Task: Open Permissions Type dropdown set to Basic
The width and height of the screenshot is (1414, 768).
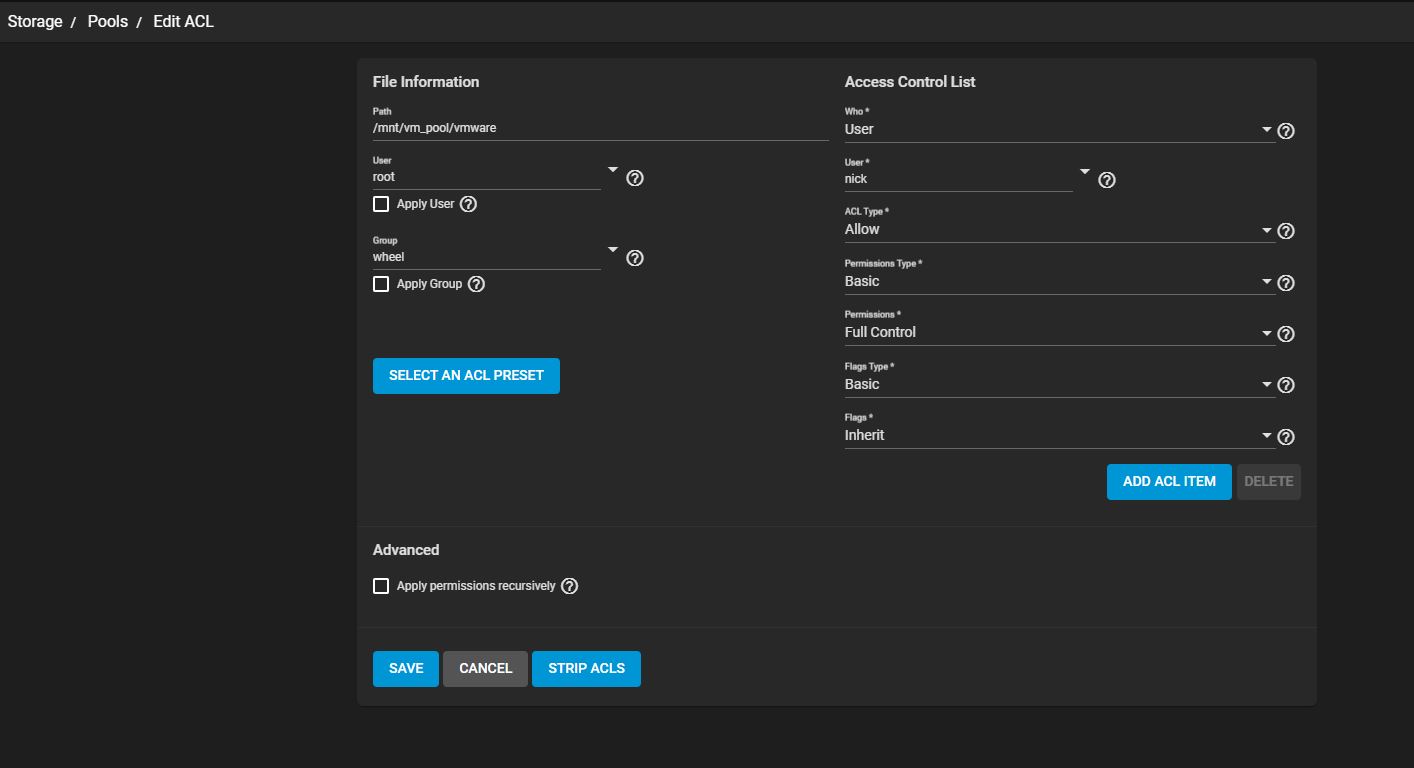Action: click(x=1059, y=281)
